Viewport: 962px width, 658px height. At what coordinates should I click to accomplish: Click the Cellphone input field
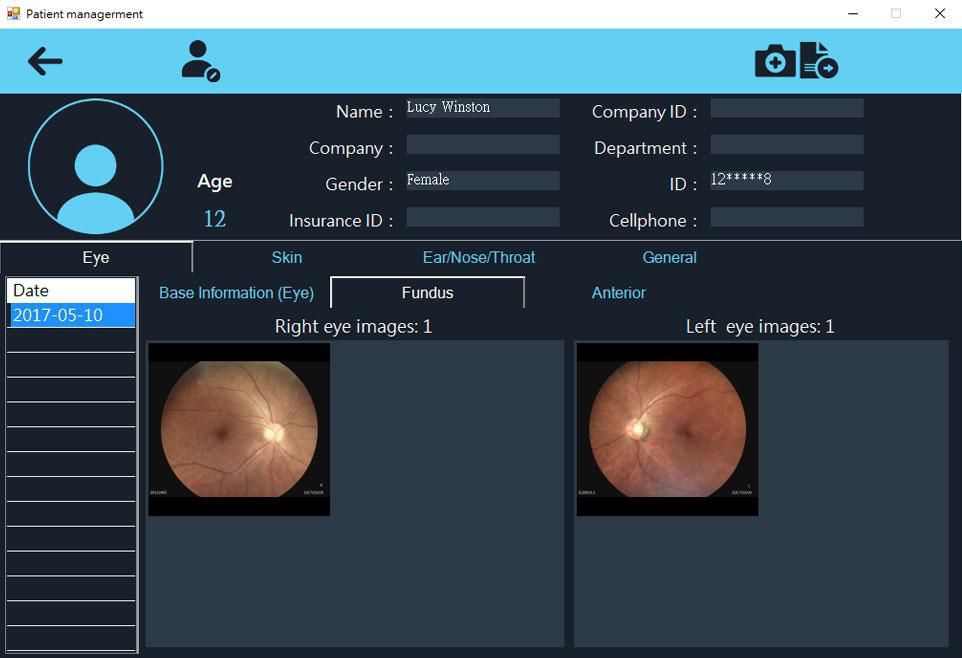coord(786,217)
